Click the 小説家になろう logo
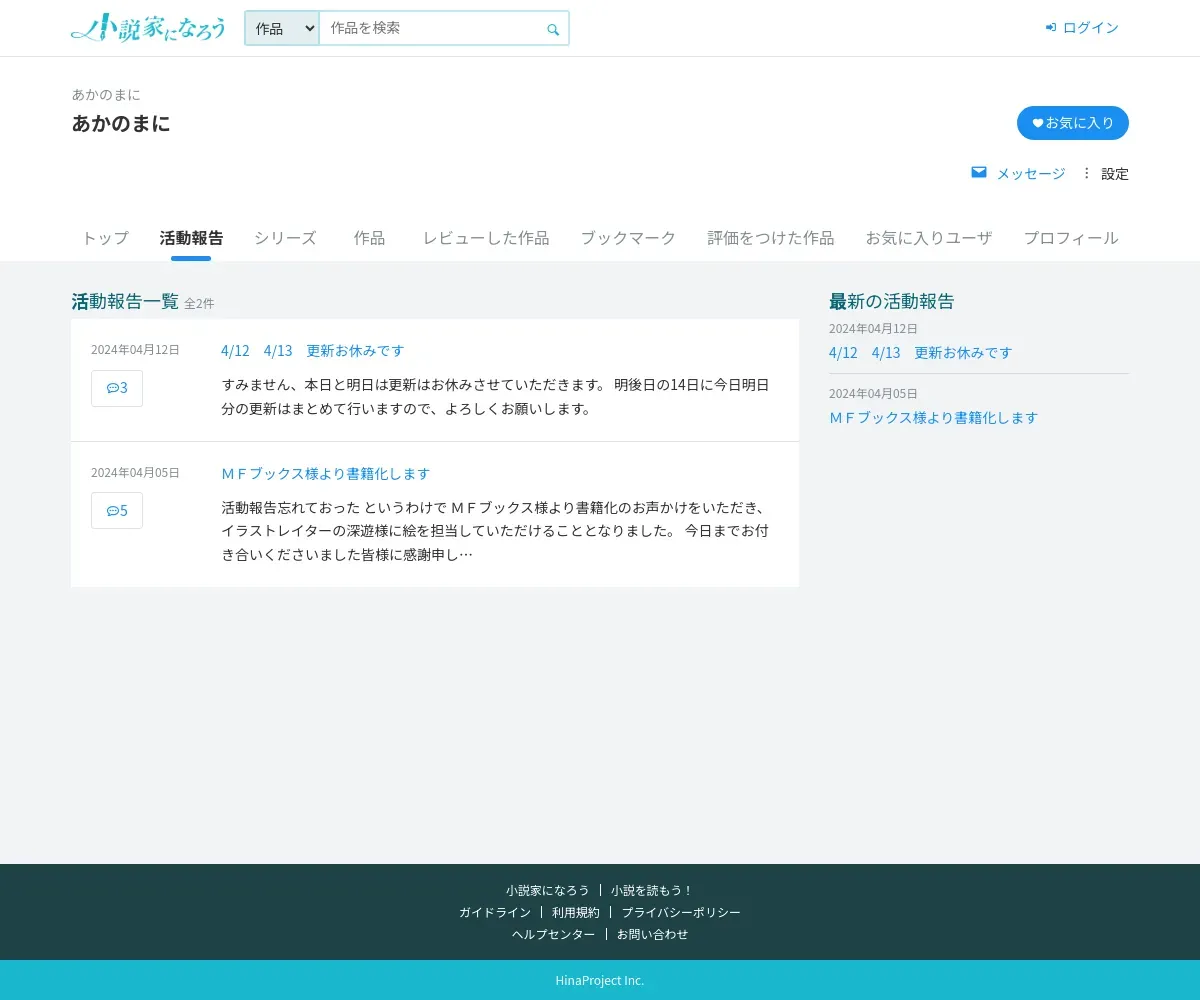1200x1000 pixels. [x=148, y=28]
